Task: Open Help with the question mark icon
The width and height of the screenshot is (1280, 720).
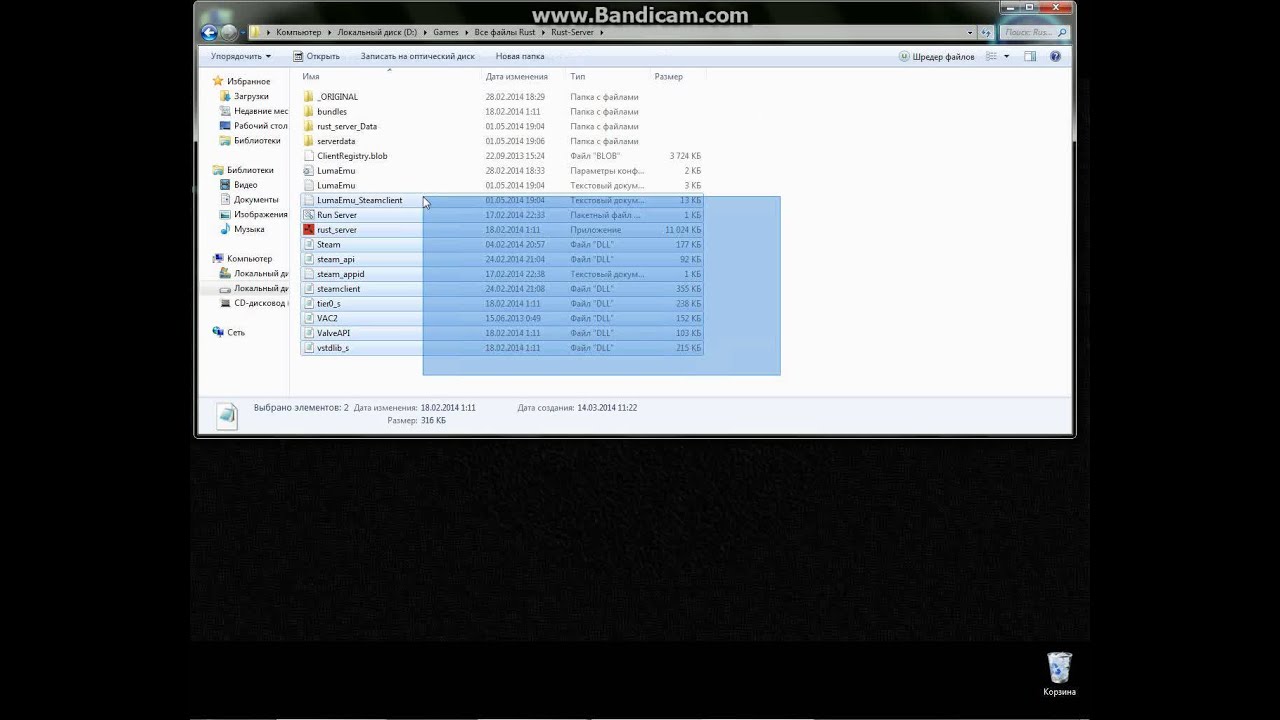Action: coord(1055,56)
